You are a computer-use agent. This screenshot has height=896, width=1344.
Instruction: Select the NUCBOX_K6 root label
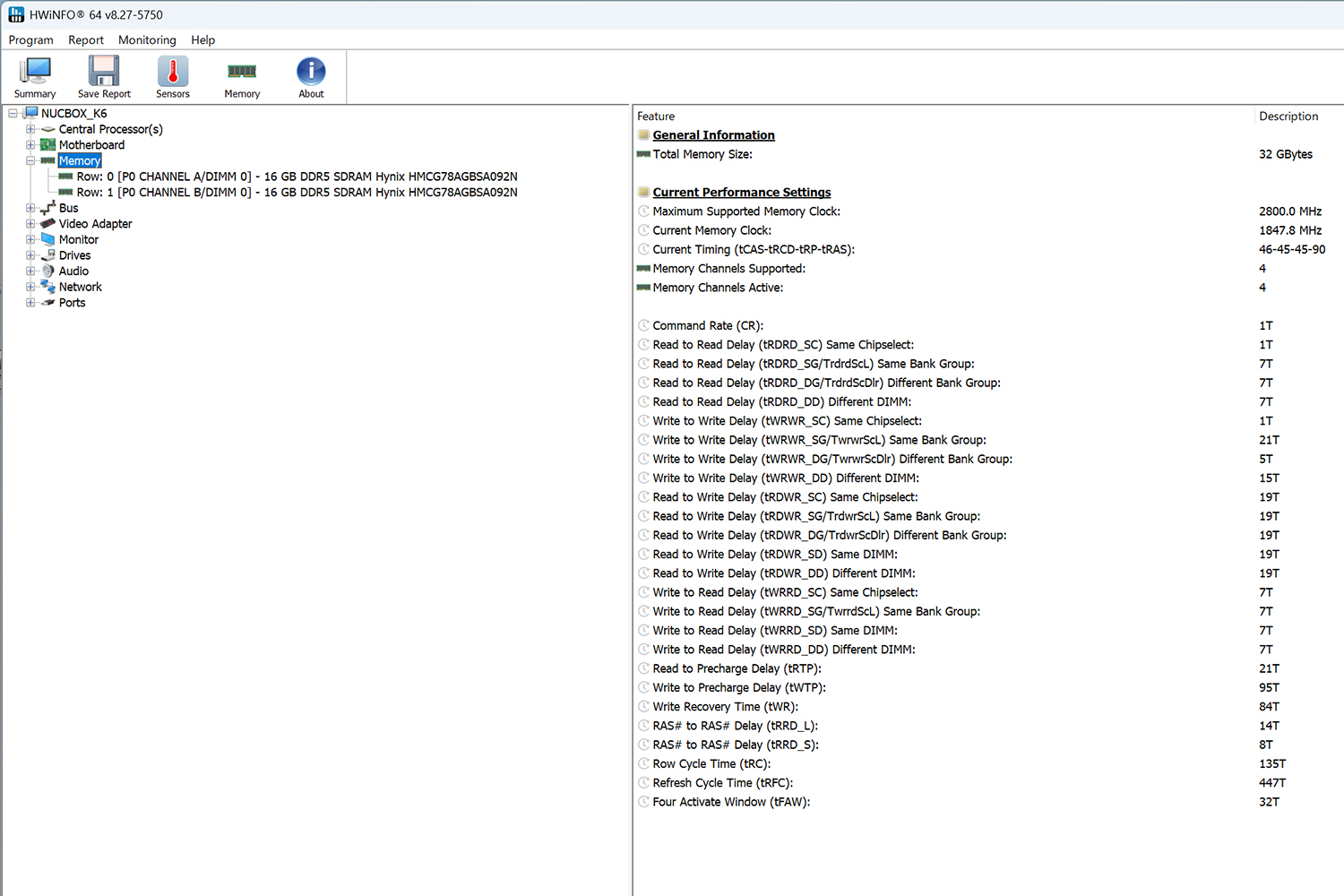pos(74,114)
